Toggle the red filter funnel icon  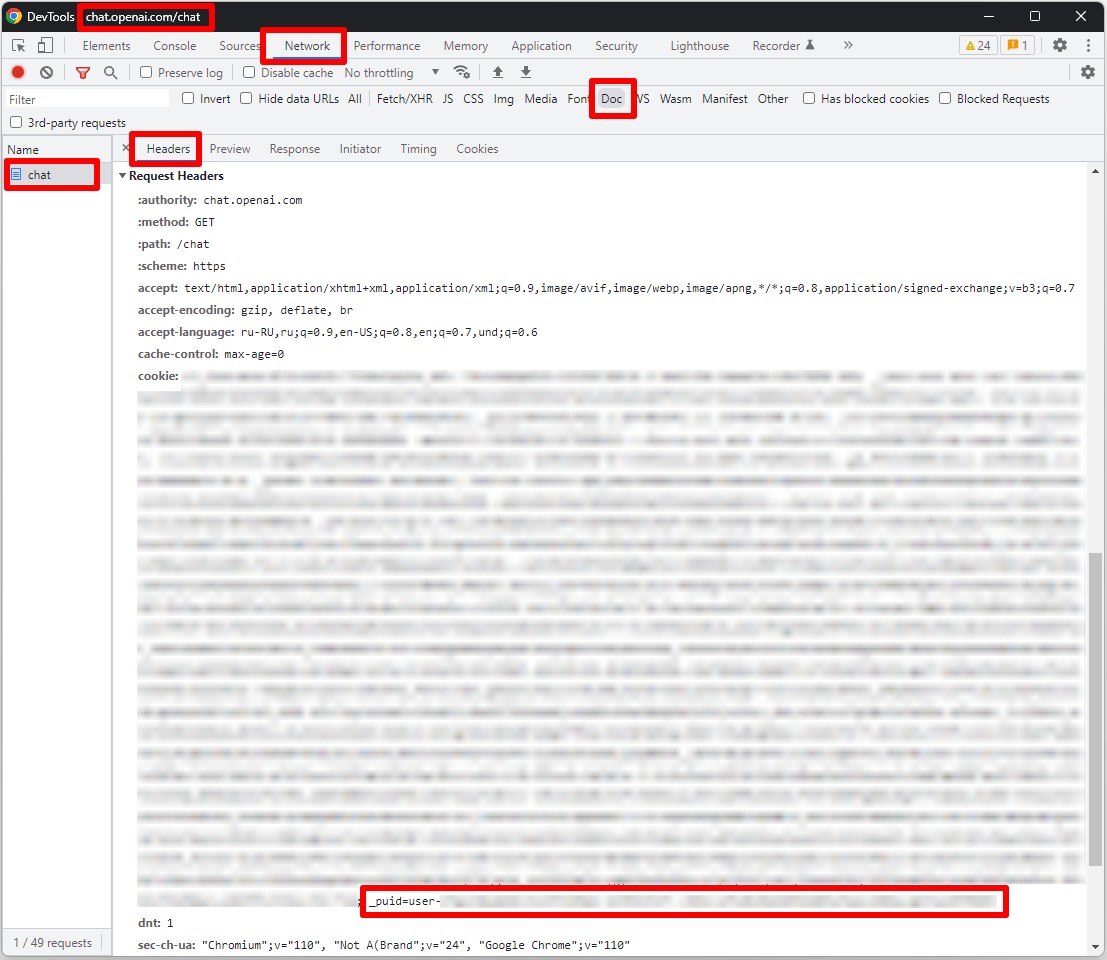(83, 72)
